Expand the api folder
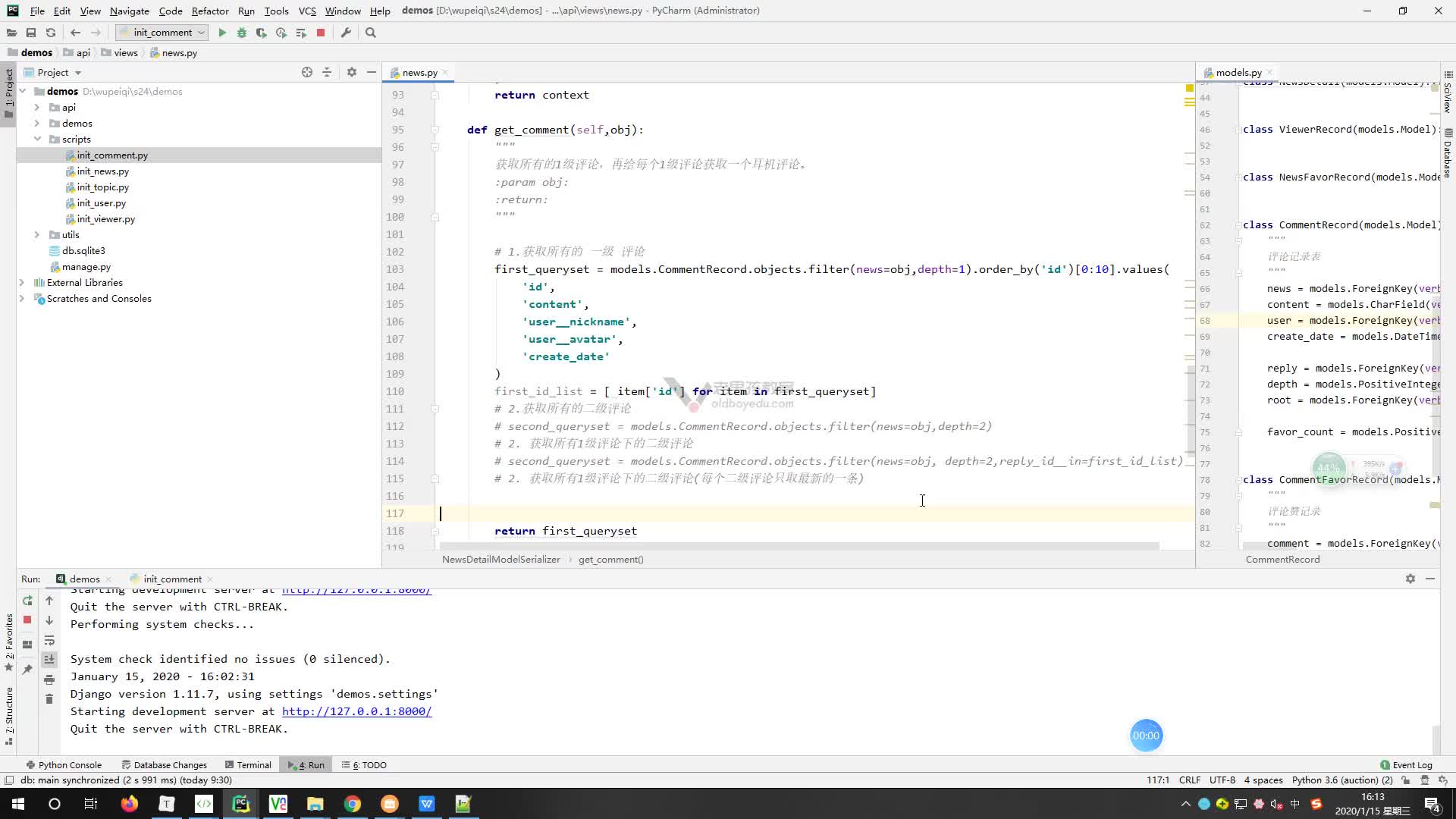This screenshot has width=1456, height=819. pyautogui.click(x=36, y=107)
